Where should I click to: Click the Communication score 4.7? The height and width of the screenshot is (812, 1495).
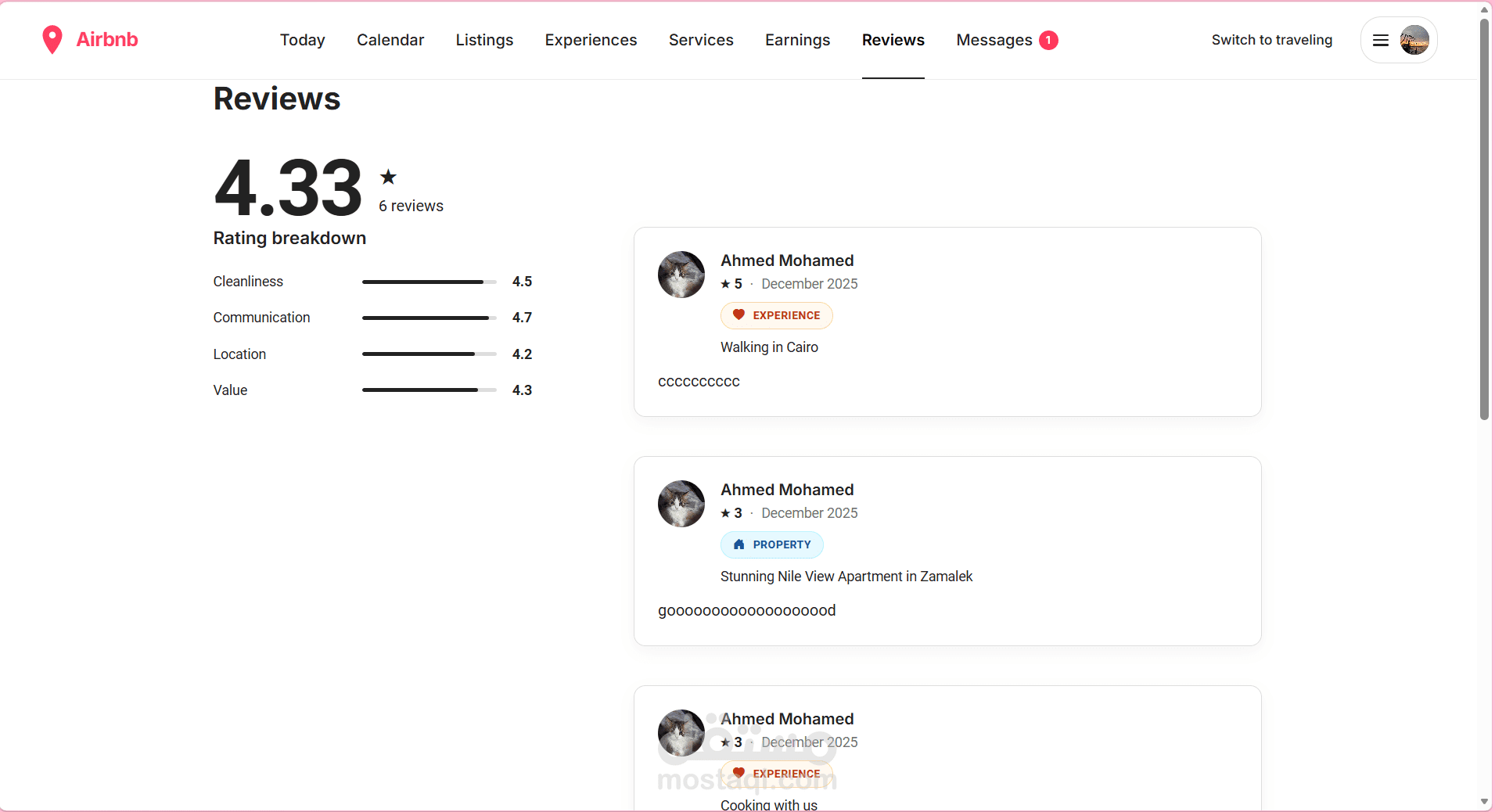coord(522,318)
